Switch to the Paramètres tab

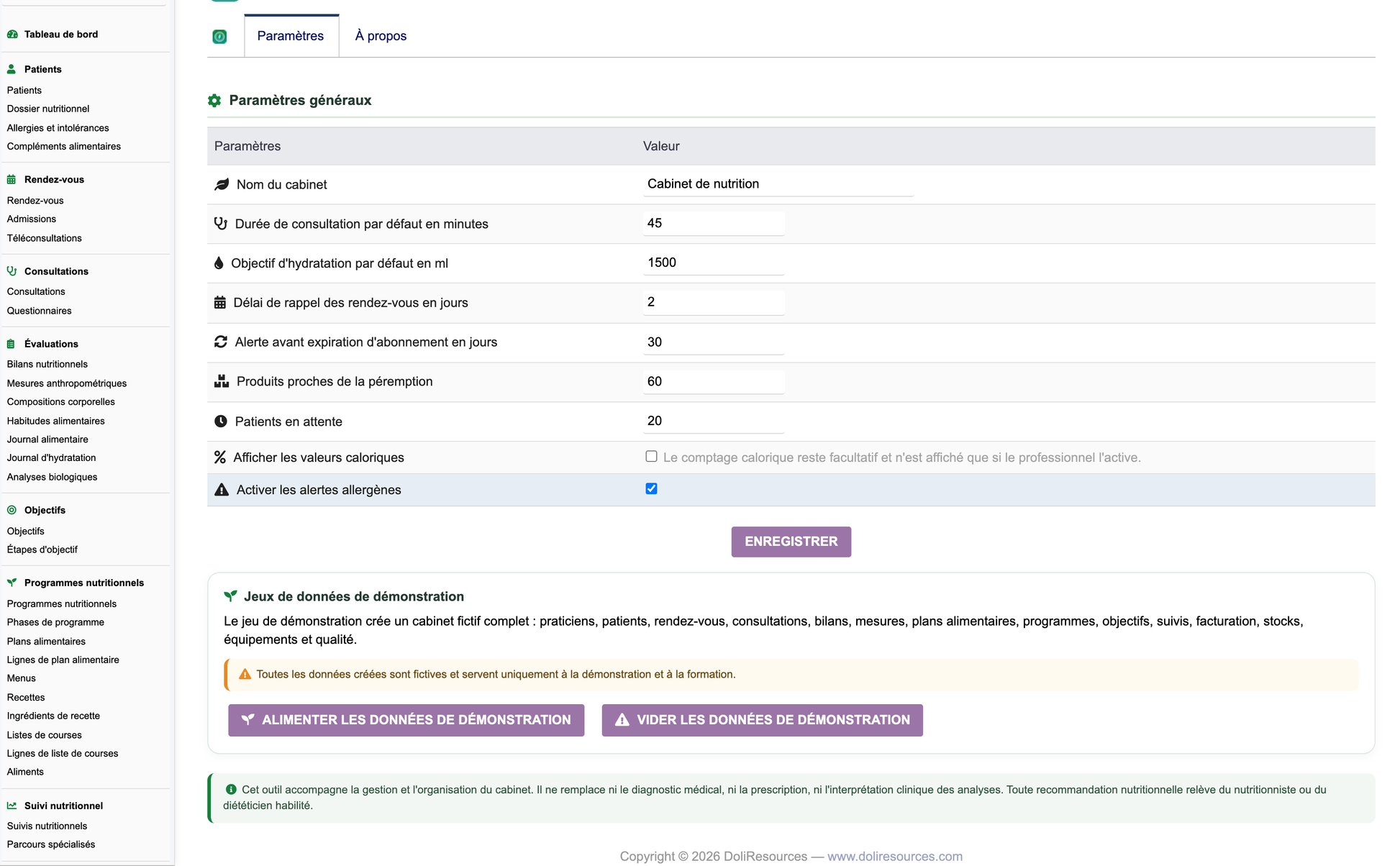tap(291, 36)
